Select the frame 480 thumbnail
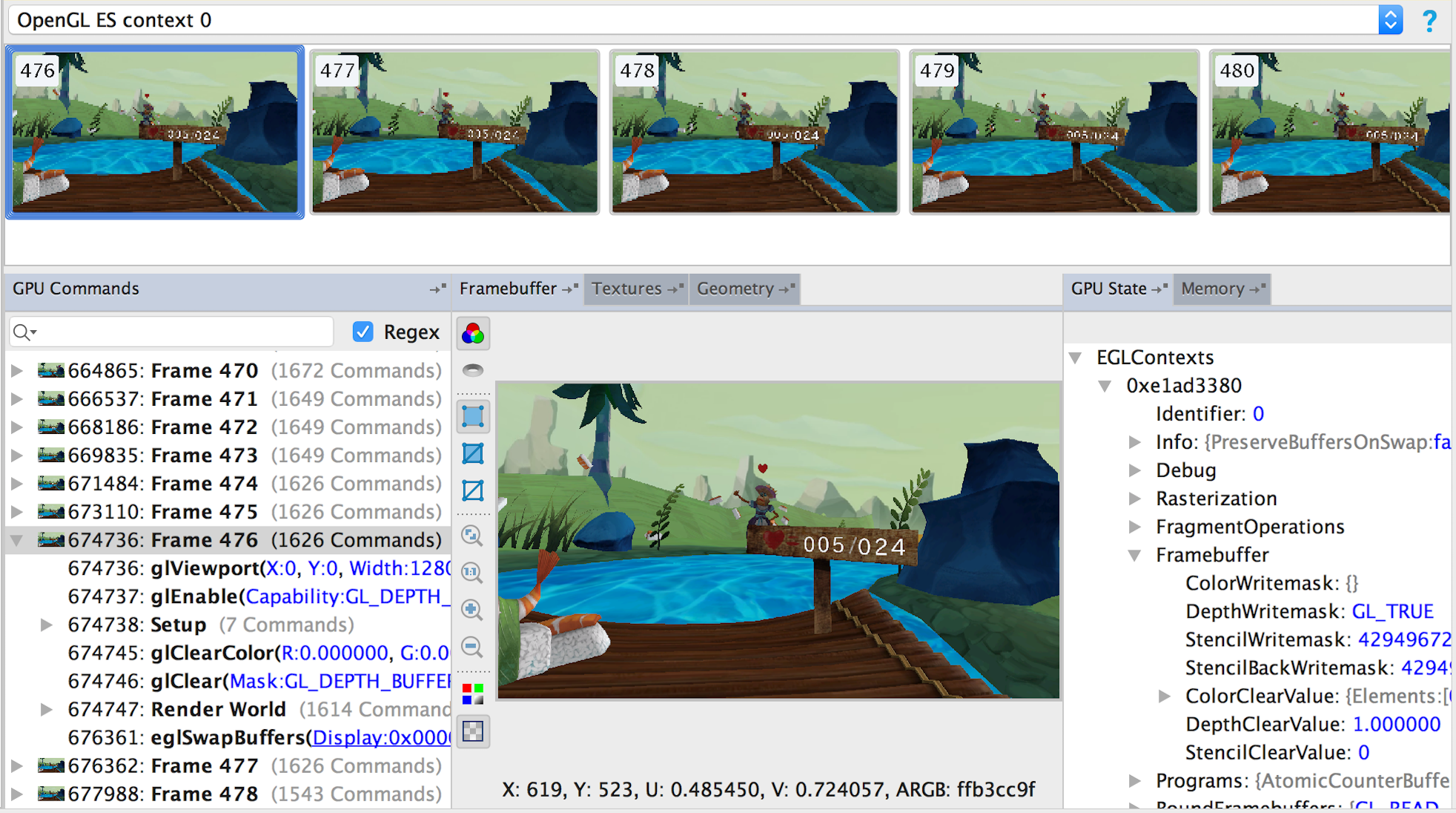This screenshot has width=1456, height=813. tap(1330, 132)
